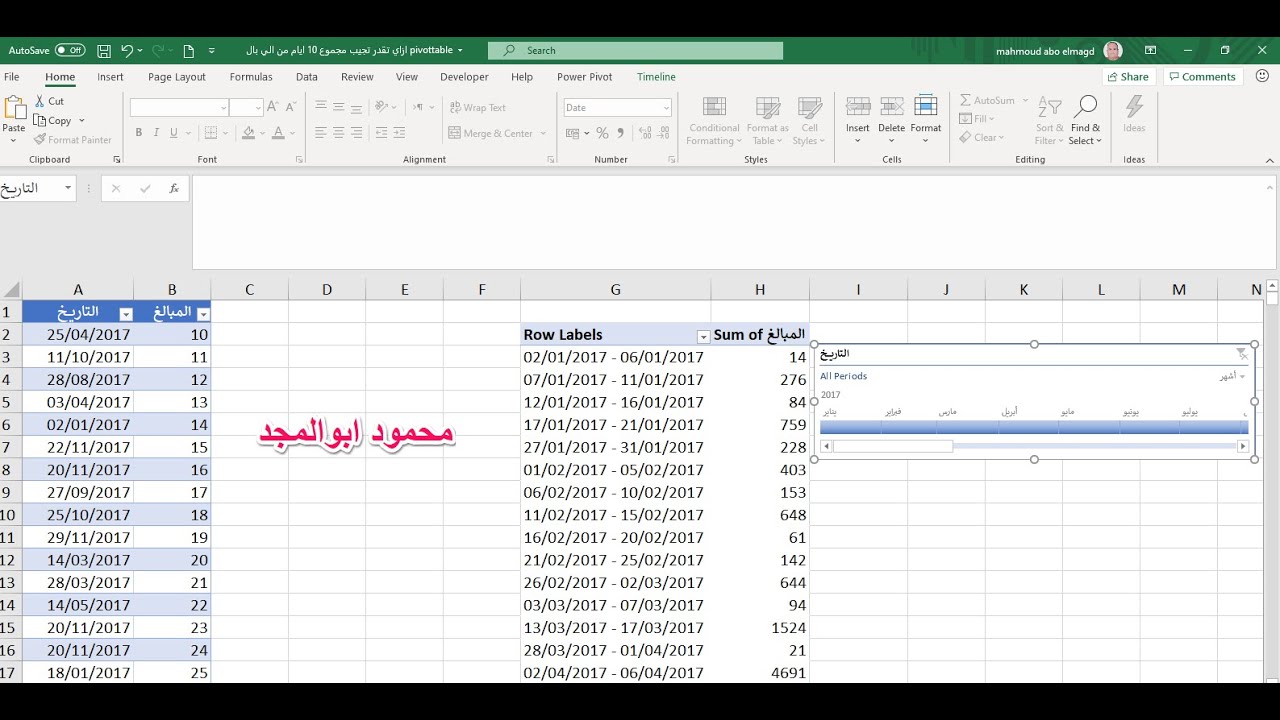The height and width of the screenshot is (720, 1280).
Task: Click the Copy icon
Action: [x=40, y=120]
